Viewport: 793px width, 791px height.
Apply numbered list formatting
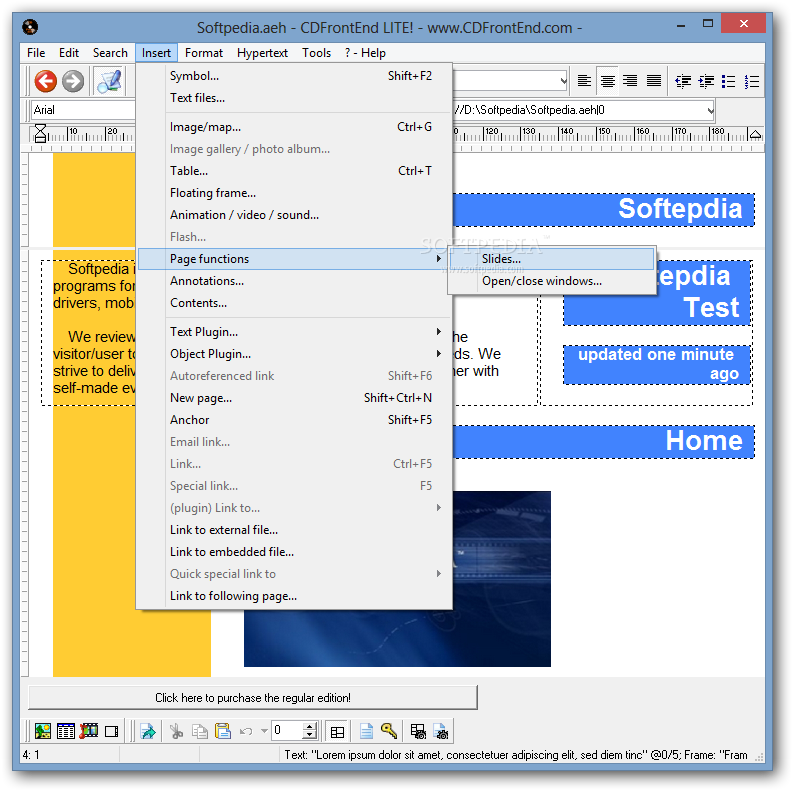click(x=752, y=81)
